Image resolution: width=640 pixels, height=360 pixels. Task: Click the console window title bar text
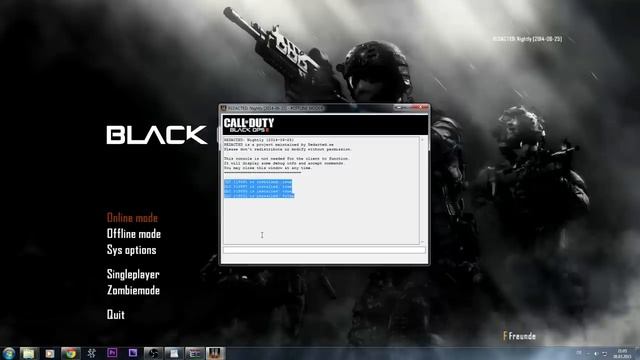click(x=276, y=108)
